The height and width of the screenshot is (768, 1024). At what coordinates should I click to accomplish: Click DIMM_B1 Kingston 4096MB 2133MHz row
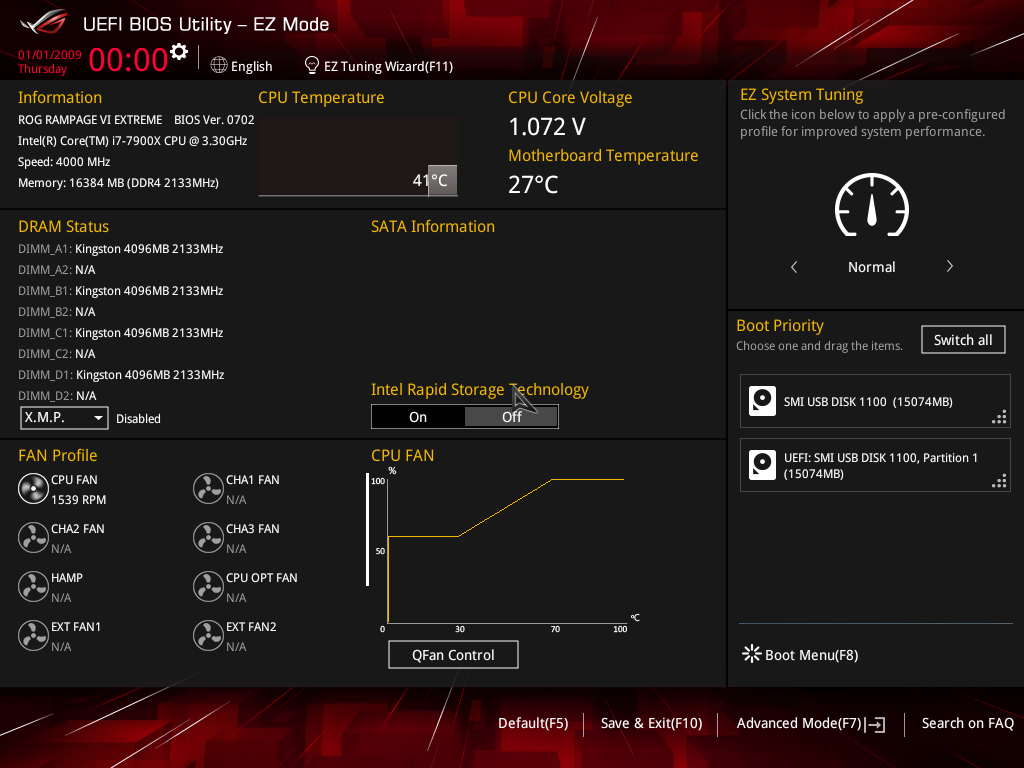pos(121,291)
